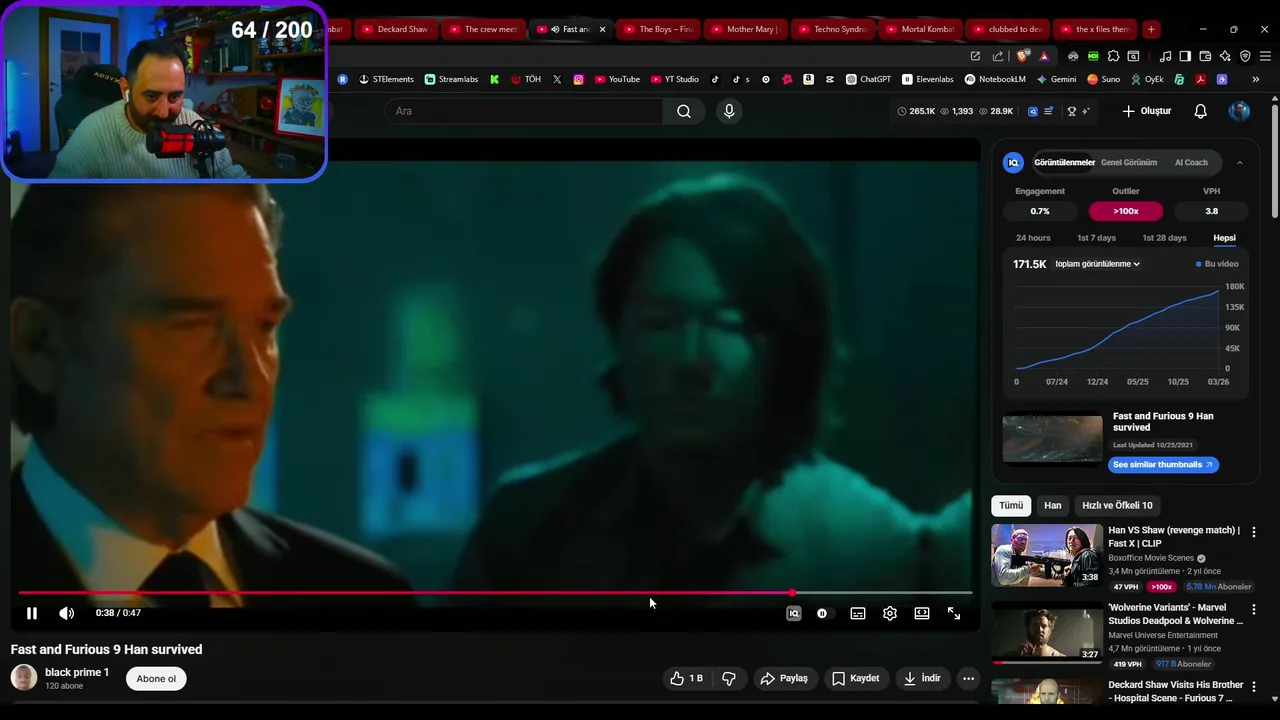
Task: Open Wolverine Variants video title
Action: pos(1175,614)
